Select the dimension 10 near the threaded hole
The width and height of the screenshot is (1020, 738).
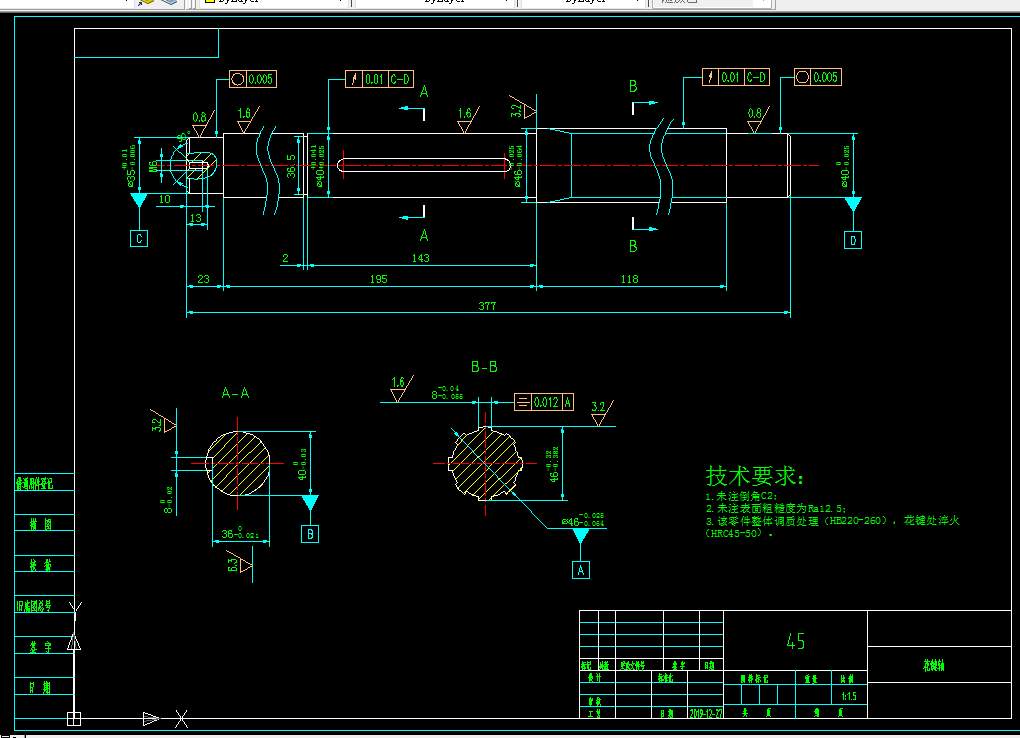165,199
